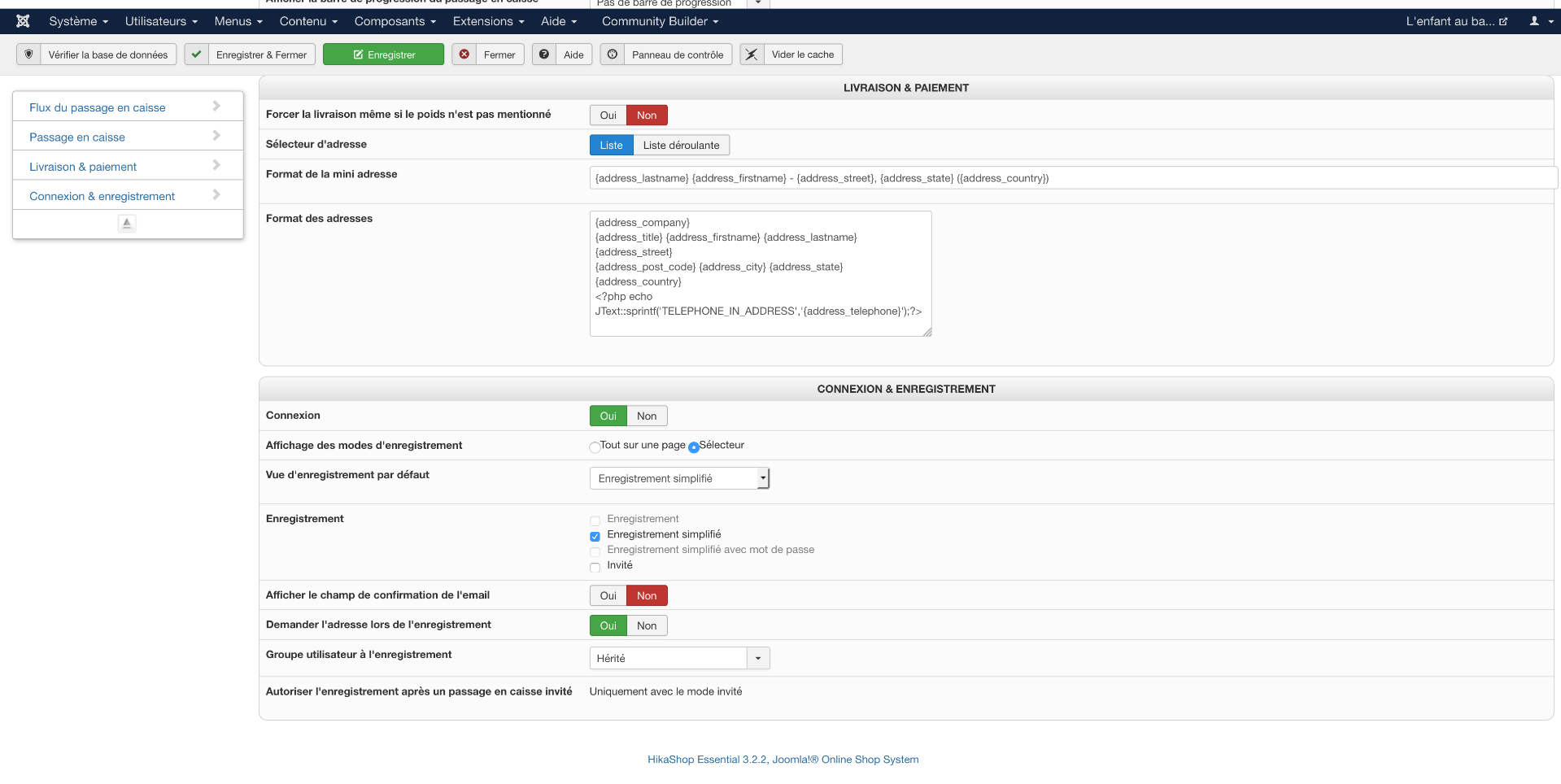Click the Vérifier la base de données button
The height and width of the screenshot is (784, 1561).
coord(97,54)
